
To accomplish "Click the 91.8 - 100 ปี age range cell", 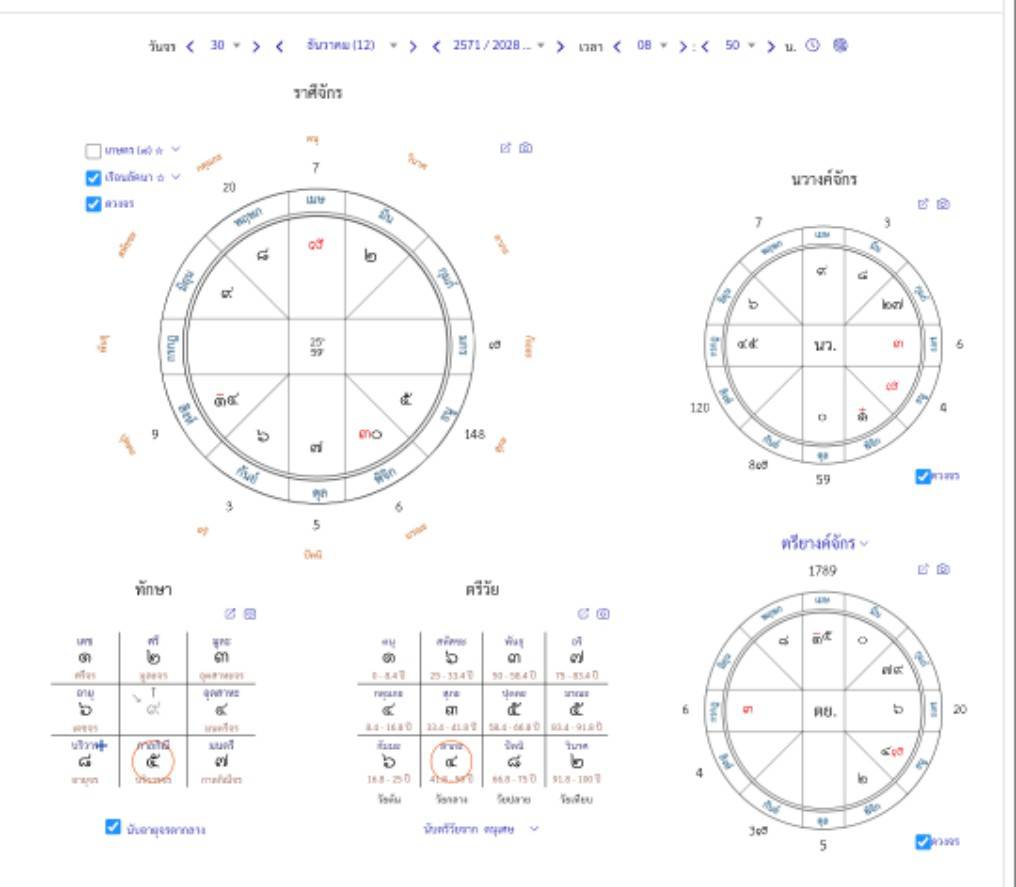I will point(576,779).
